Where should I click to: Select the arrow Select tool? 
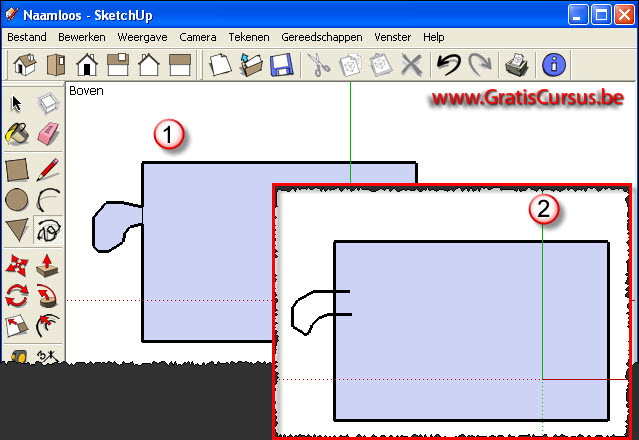[16, 103]
